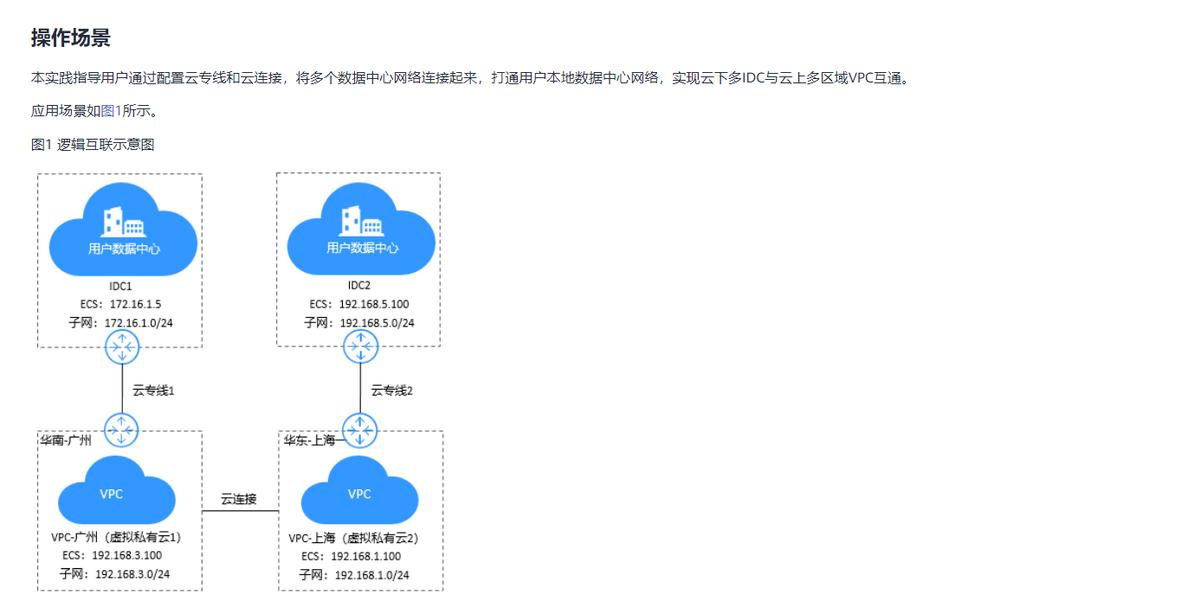Select the IDC1 用户数据中心 cloud icon
Viewport: 1200px width, 603px height.
point(122,230)
